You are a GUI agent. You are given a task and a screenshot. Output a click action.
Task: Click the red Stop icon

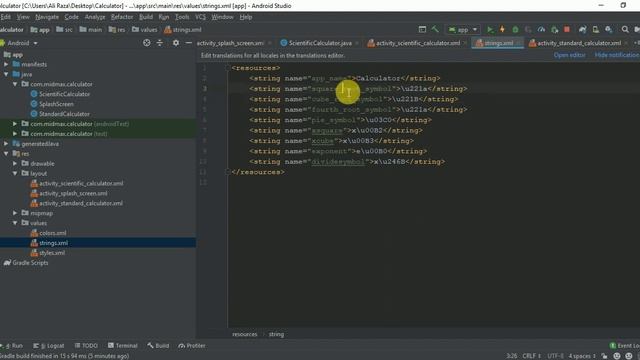pos(567,29)
